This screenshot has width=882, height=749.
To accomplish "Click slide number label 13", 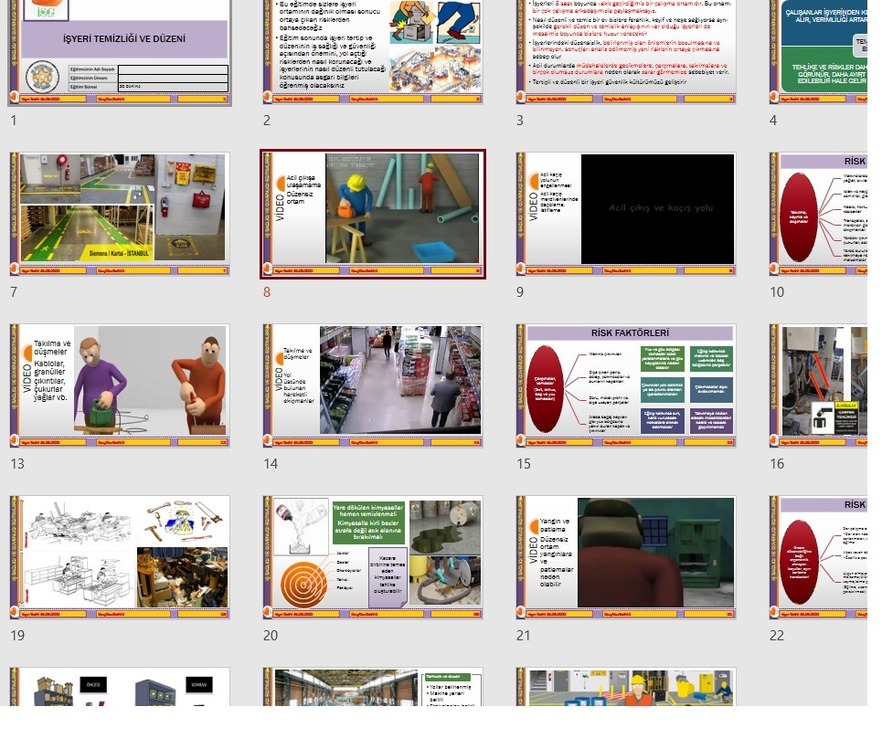I will pos(17,464).
